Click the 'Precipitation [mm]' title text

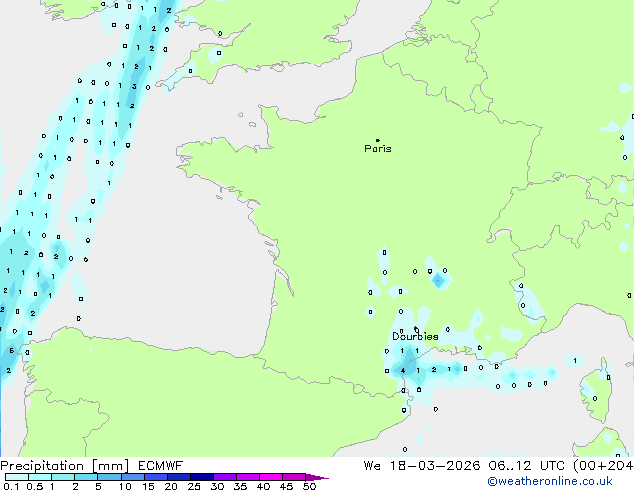click(65, 466)
